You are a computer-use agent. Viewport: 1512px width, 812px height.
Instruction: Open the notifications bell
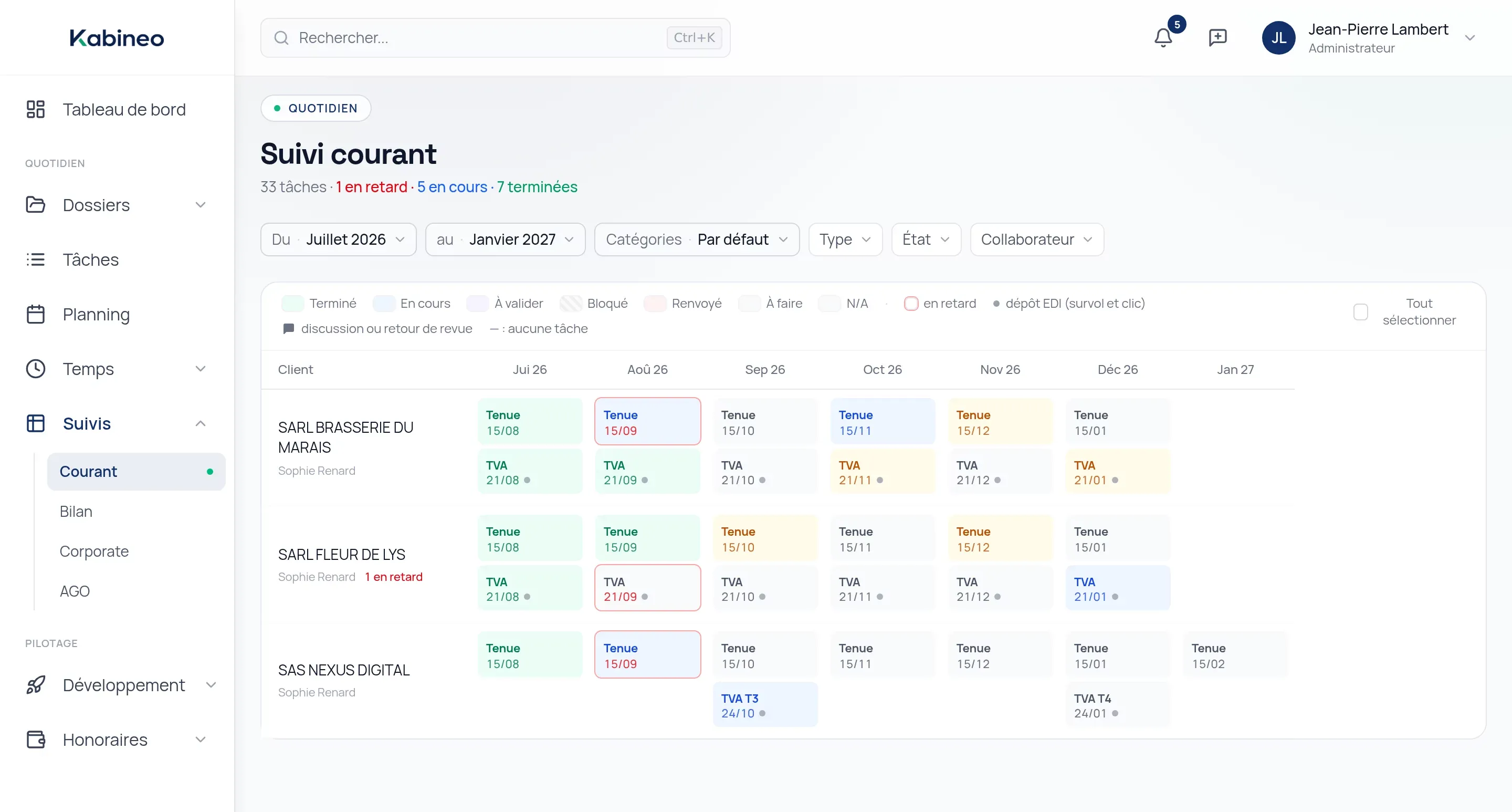pos(1163,38)
